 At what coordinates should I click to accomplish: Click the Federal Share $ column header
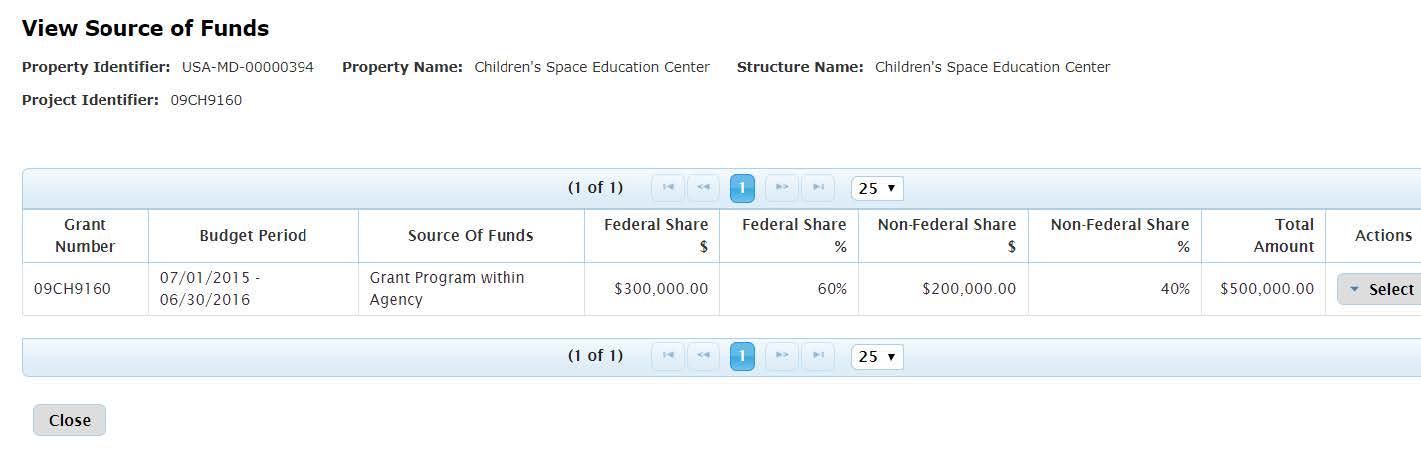(x=655, y=236)
